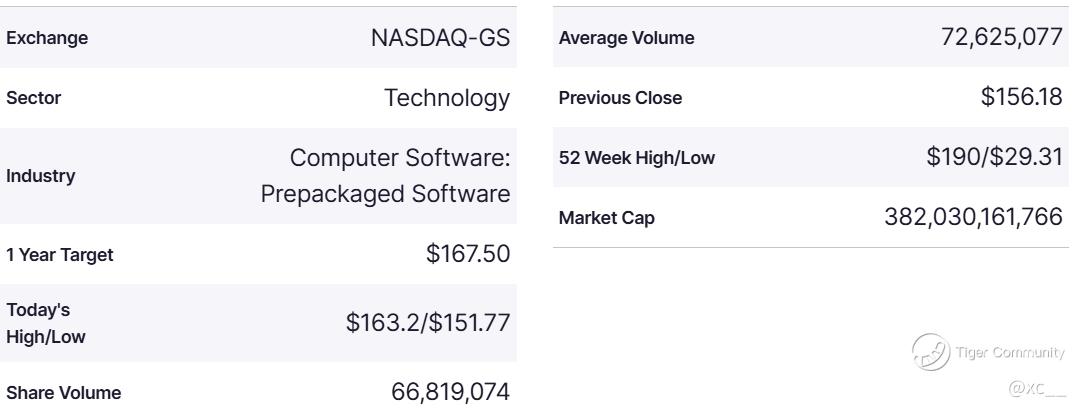Image resolution: width=1087 pixels, height=412 pixels.
Task: Click the 1 Year Target label
Action: pyautogui.click(x=60, y=254)
